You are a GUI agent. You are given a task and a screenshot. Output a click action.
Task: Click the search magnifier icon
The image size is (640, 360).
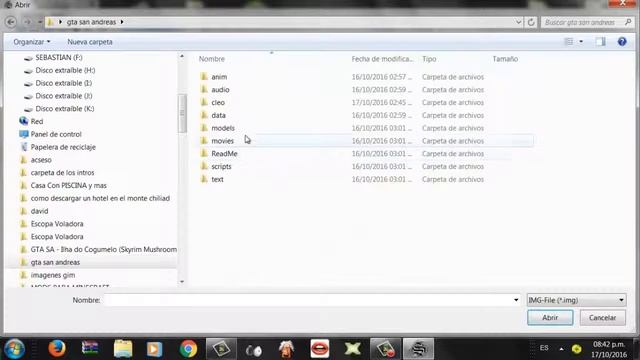coord(628,22)
